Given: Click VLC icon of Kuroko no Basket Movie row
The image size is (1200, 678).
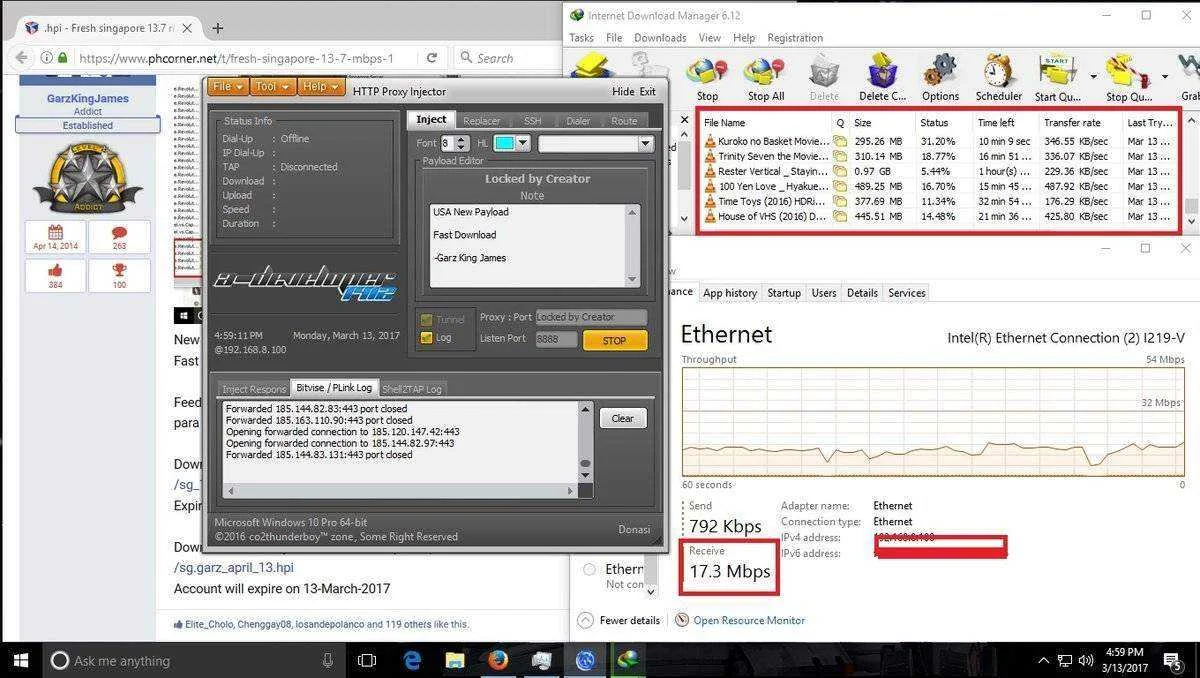Looking at the screenshot, I should pos(710,141).
